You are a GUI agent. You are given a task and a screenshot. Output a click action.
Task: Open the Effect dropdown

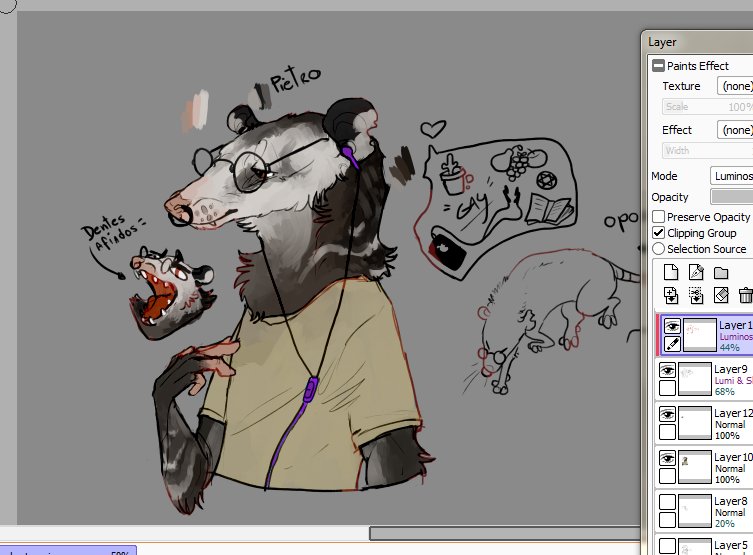click(x=735, y=130)
